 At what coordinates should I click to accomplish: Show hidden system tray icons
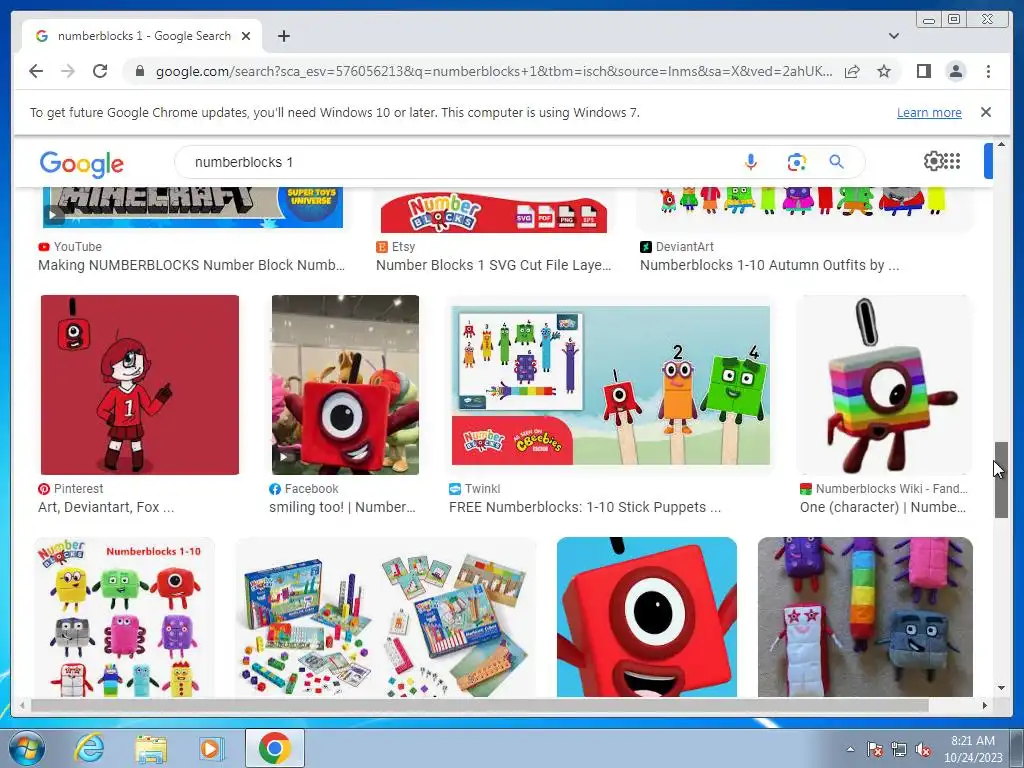850,749
